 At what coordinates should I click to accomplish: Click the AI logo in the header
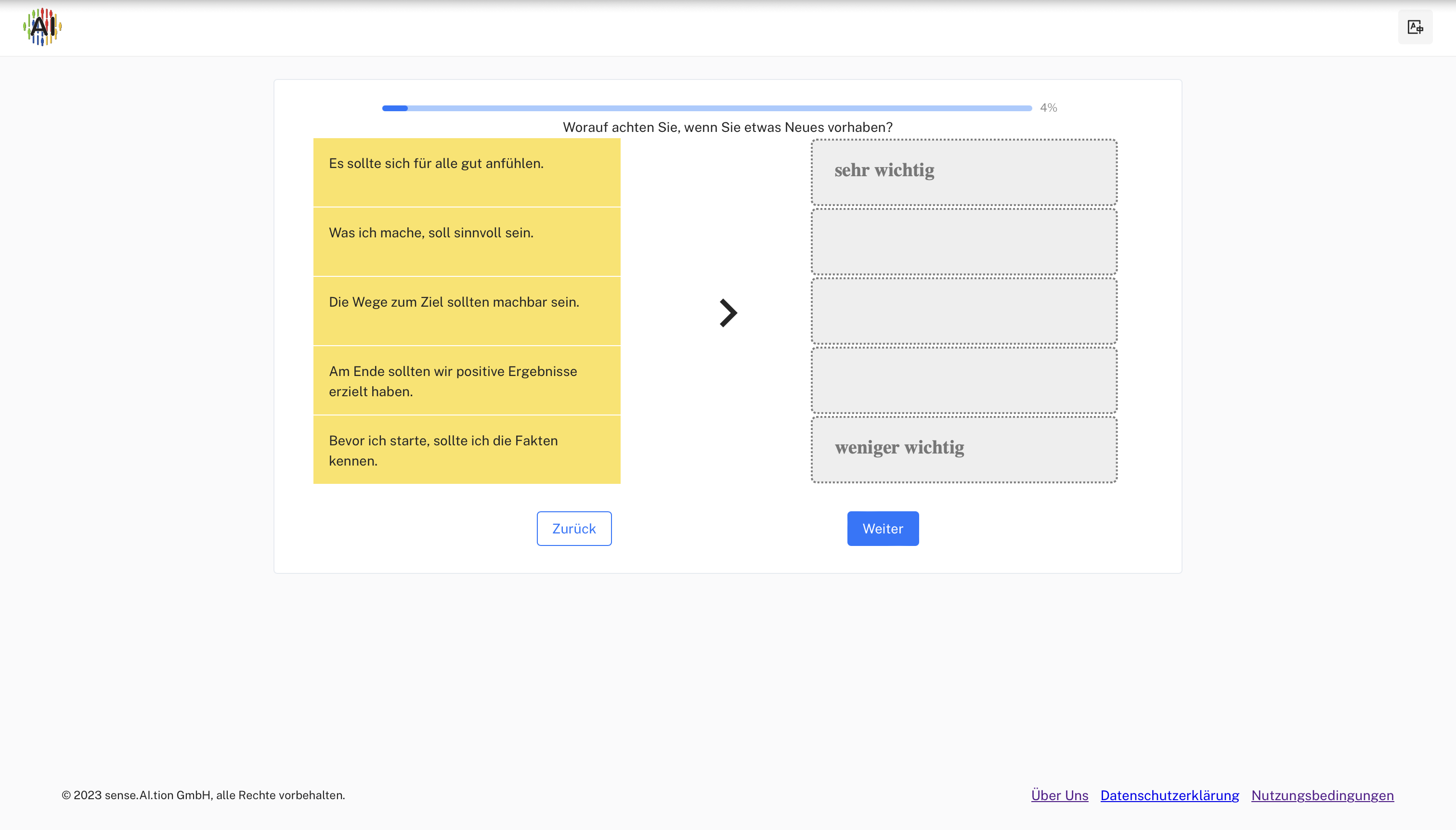tap(42, 27)
